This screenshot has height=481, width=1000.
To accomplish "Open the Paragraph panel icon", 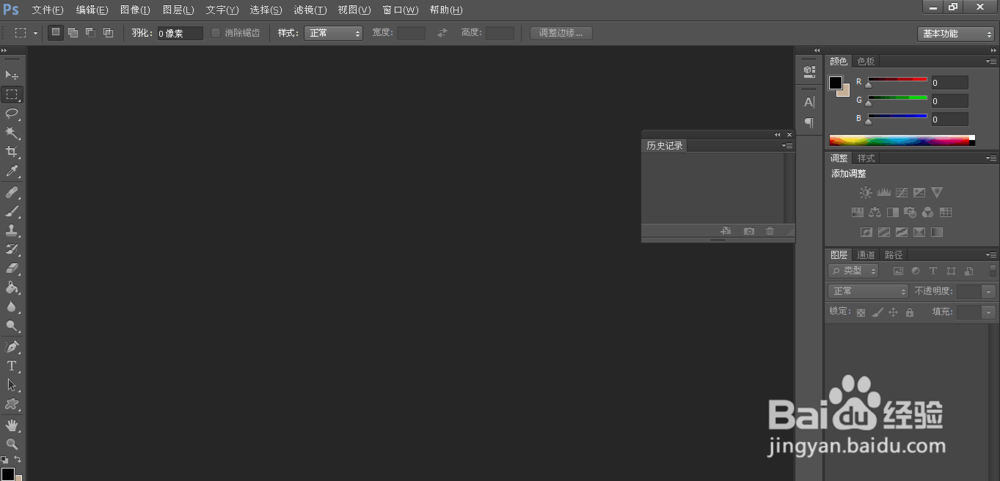I will coord(809,122).
